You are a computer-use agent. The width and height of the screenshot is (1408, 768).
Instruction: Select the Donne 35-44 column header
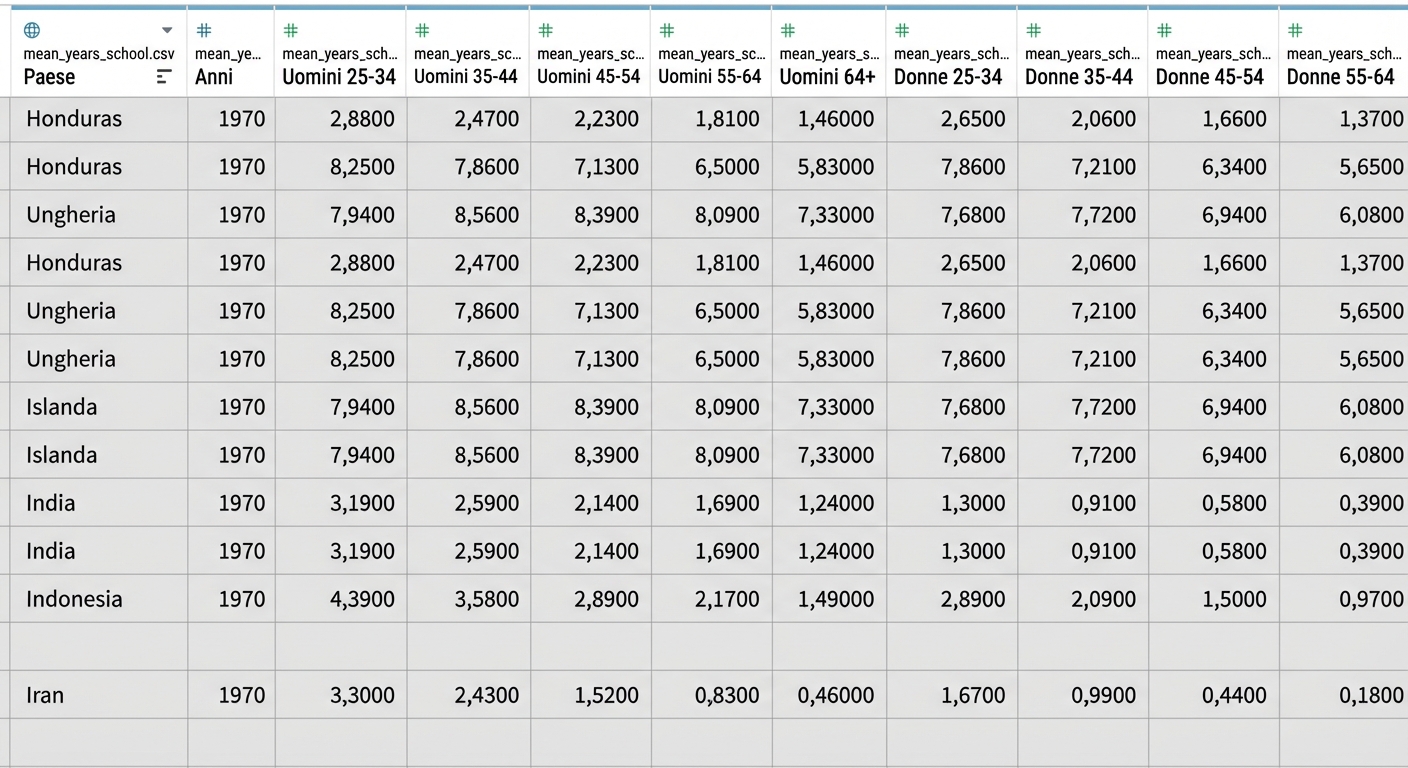point(1079,77)
